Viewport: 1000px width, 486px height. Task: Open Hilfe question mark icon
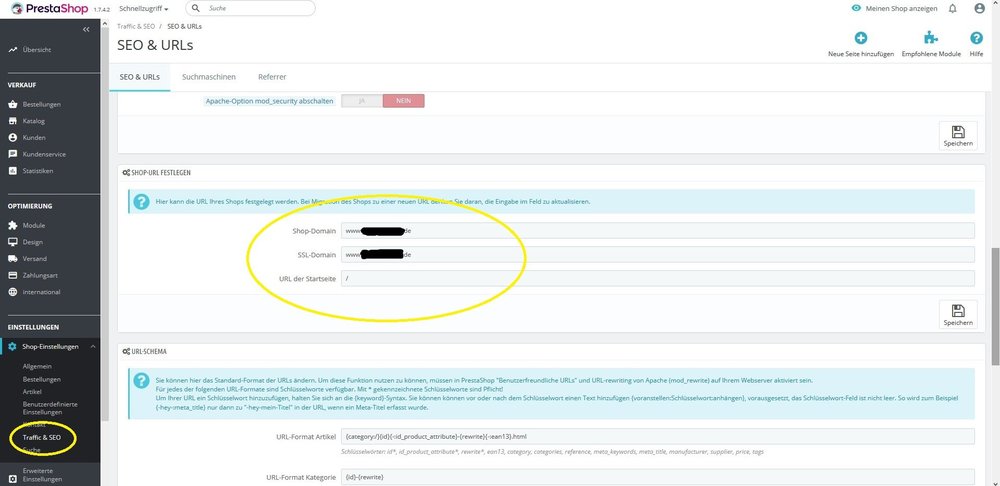976,38
